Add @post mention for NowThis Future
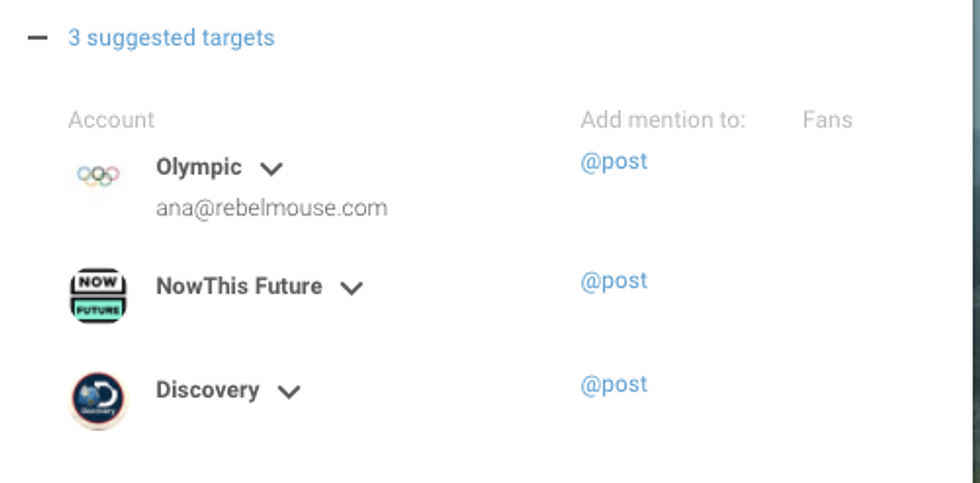The height and width of the screenshot is (483, 980). [x=614, y=281]
